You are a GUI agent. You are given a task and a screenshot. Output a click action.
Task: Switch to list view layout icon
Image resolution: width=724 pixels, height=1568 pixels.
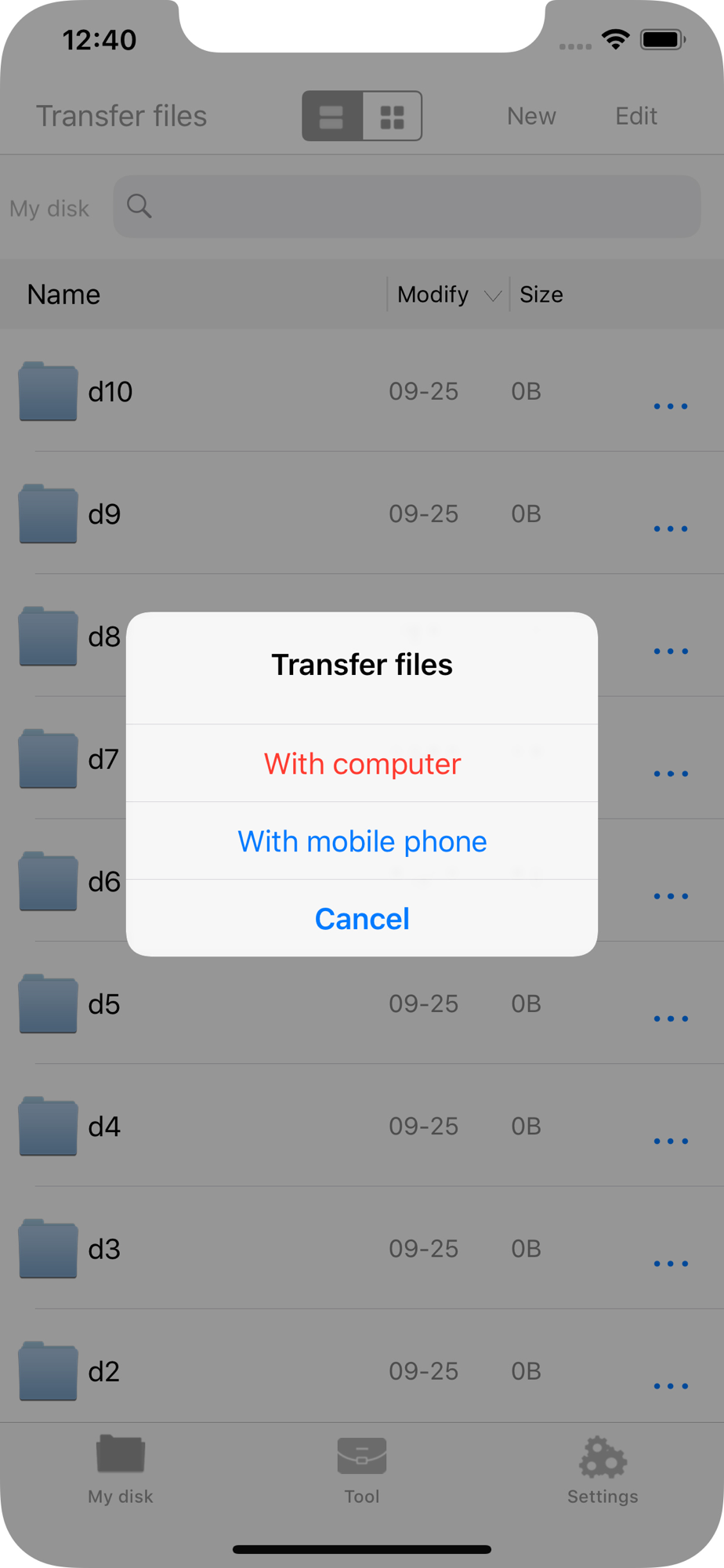click(x=332, y=116)
